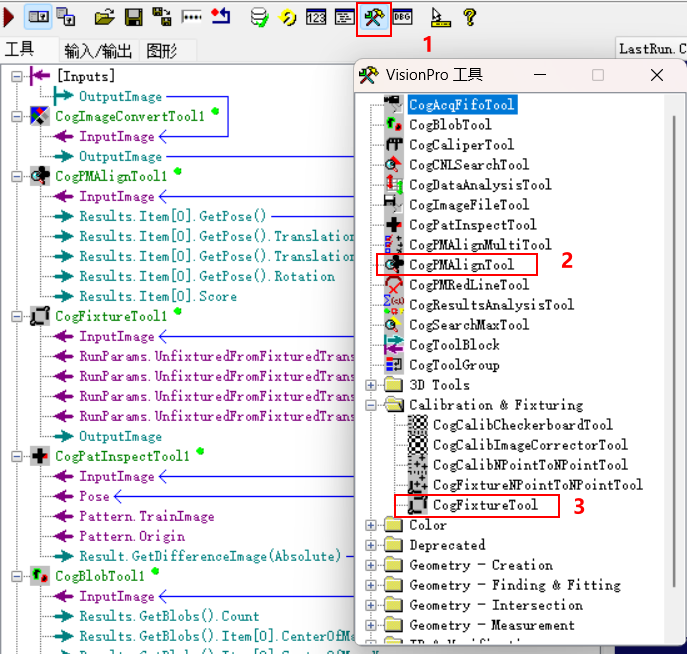Viewport: 687px width, 654px height.
Task: Select CogPMAlignMultiTool entry
Action: tap(480, 245)
